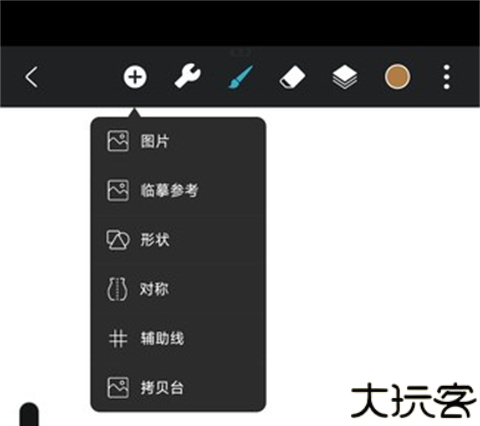The image size is (480, 426).
Task: Select the eraser tool
Action: (292, 77)
